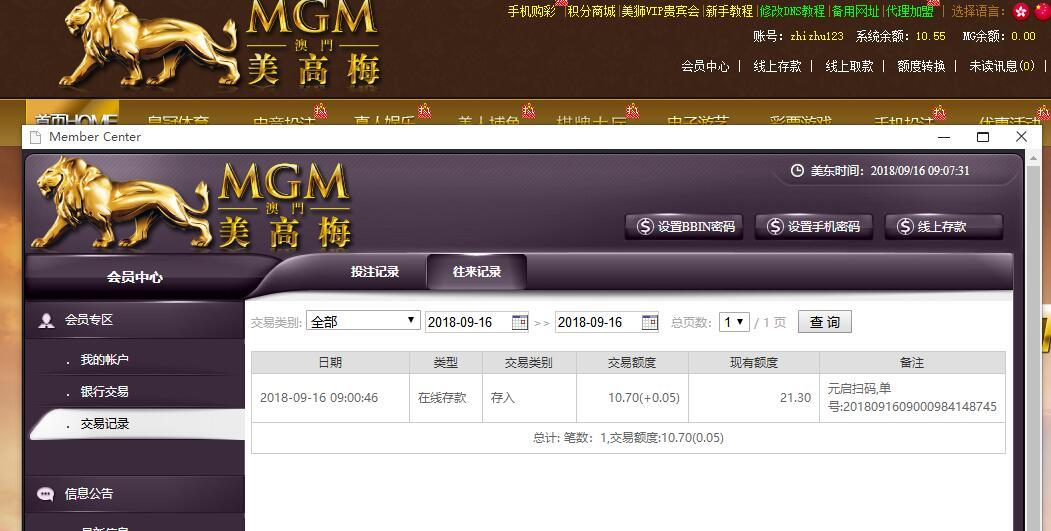Click the 会员专区 user silhouette icon
The height and width of the screenshot is (531, 1051).
(x=46, y=320)
